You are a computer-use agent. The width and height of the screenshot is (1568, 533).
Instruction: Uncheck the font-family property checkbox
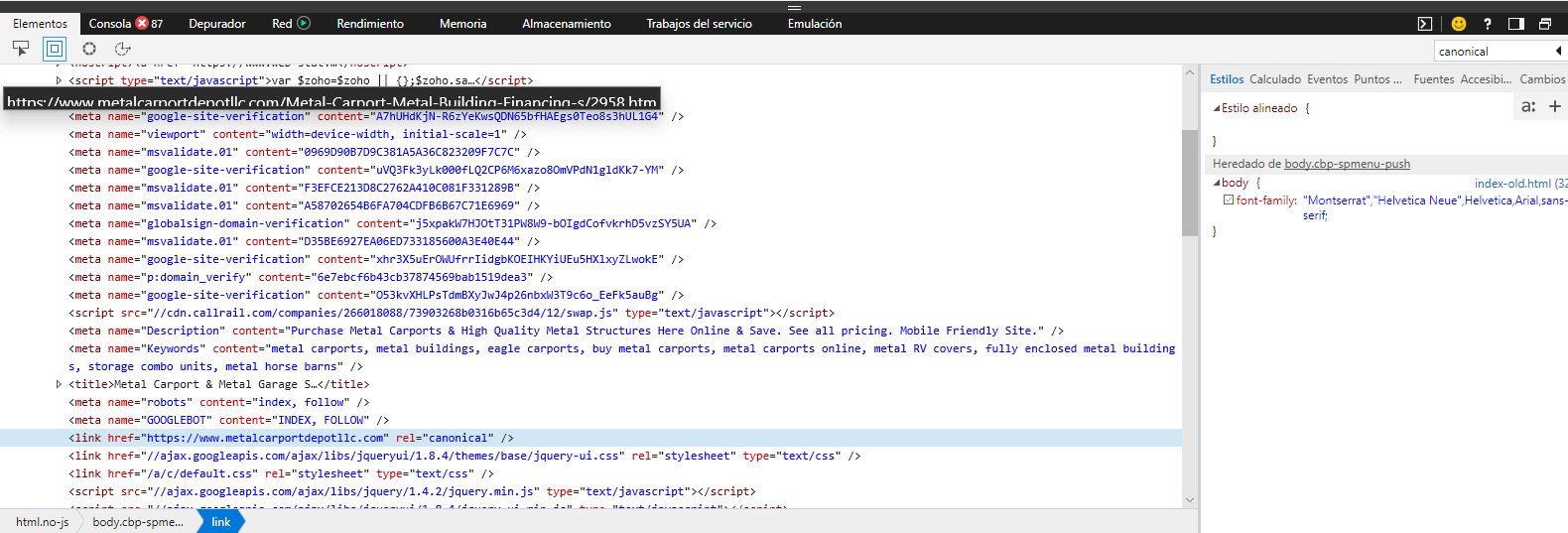tap(1229, 200)
